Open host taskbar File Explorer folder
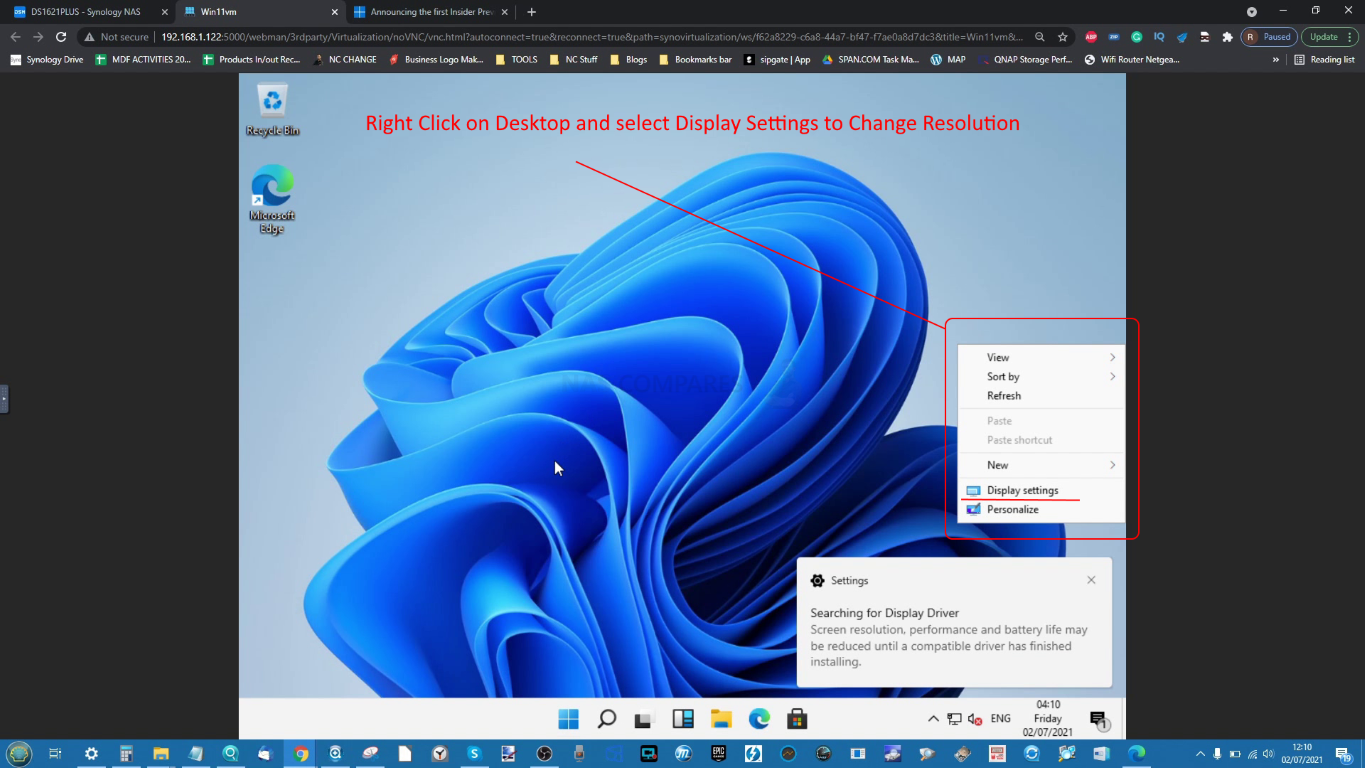 click(161, 753)
